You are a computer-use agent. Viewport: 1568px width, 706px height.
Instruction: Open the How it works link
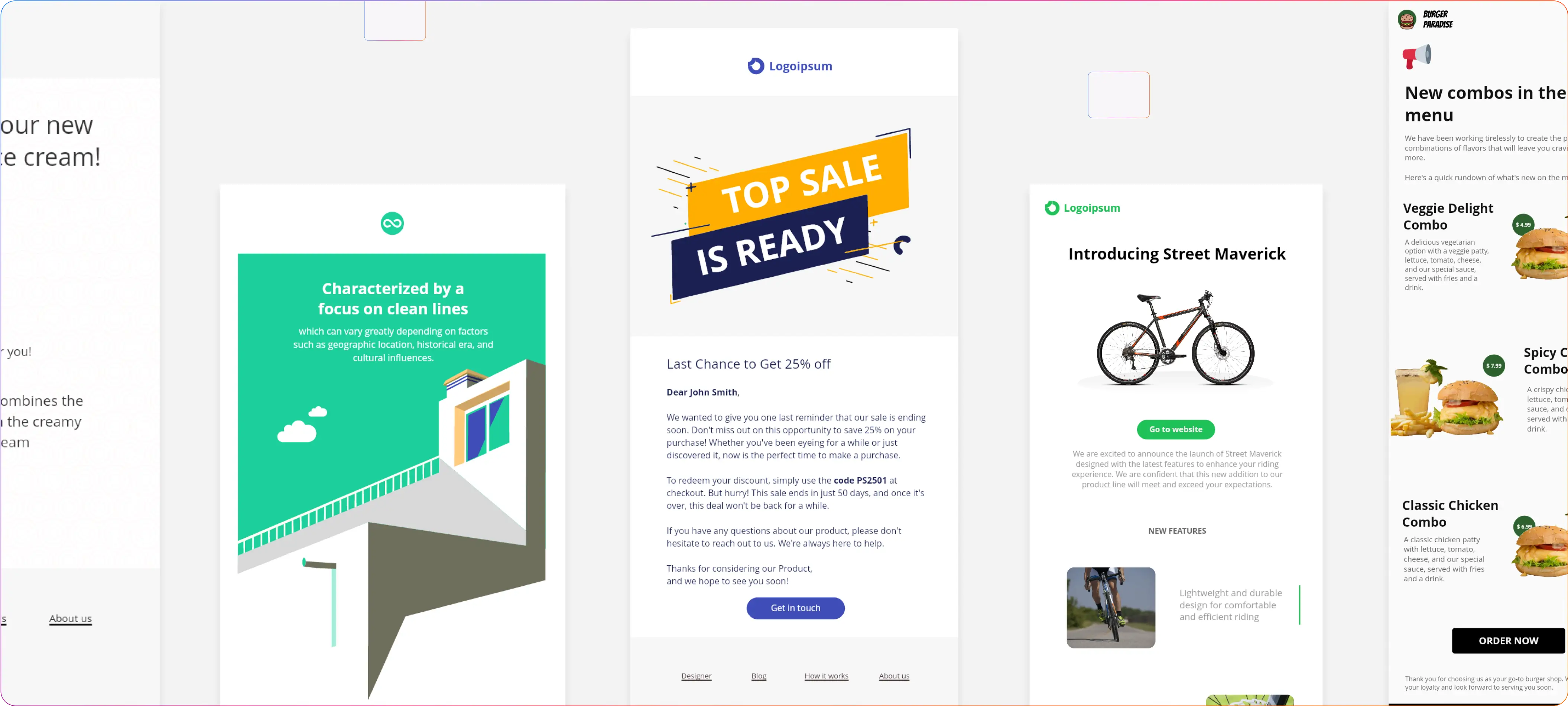click(x=826, y=676)
